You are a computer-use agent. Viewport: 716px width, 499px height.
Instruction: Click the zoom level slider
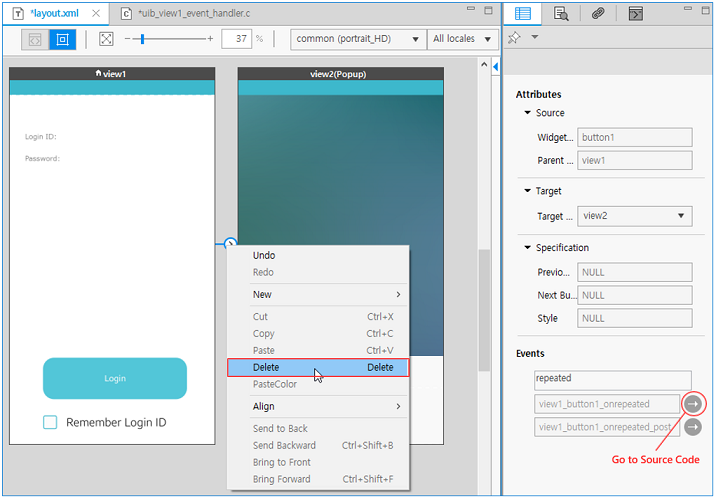143,39
